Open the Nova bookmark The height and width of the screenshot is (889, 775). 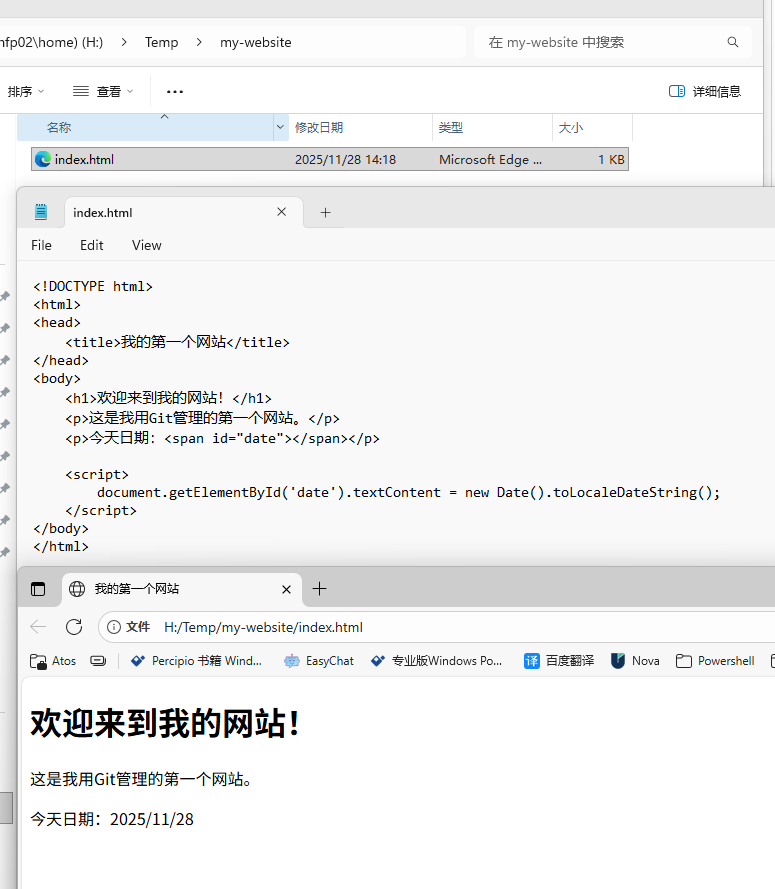(x=635, y=661)
